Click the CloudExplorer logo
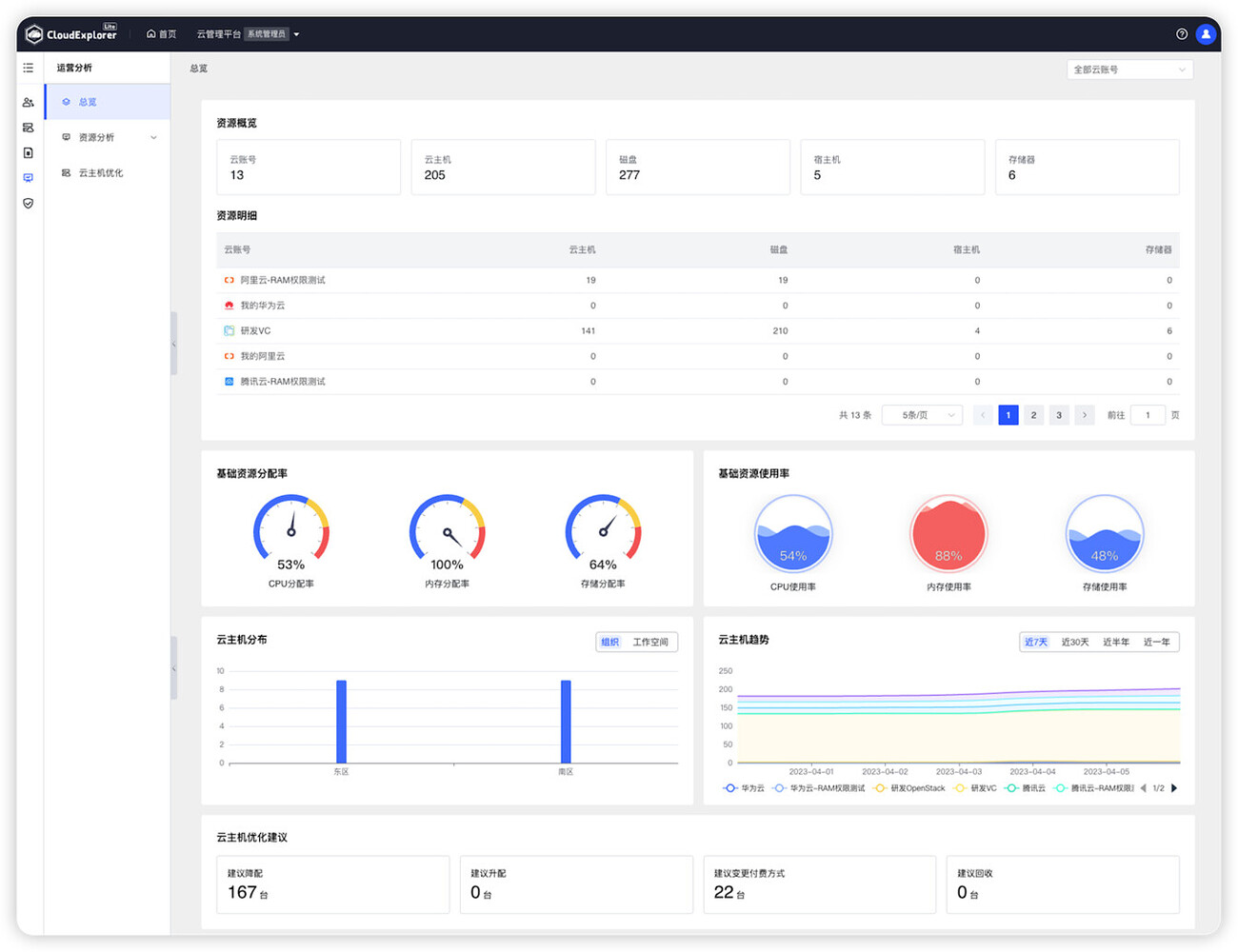This screenshot has height=952, width=1238. click(67, 33)
